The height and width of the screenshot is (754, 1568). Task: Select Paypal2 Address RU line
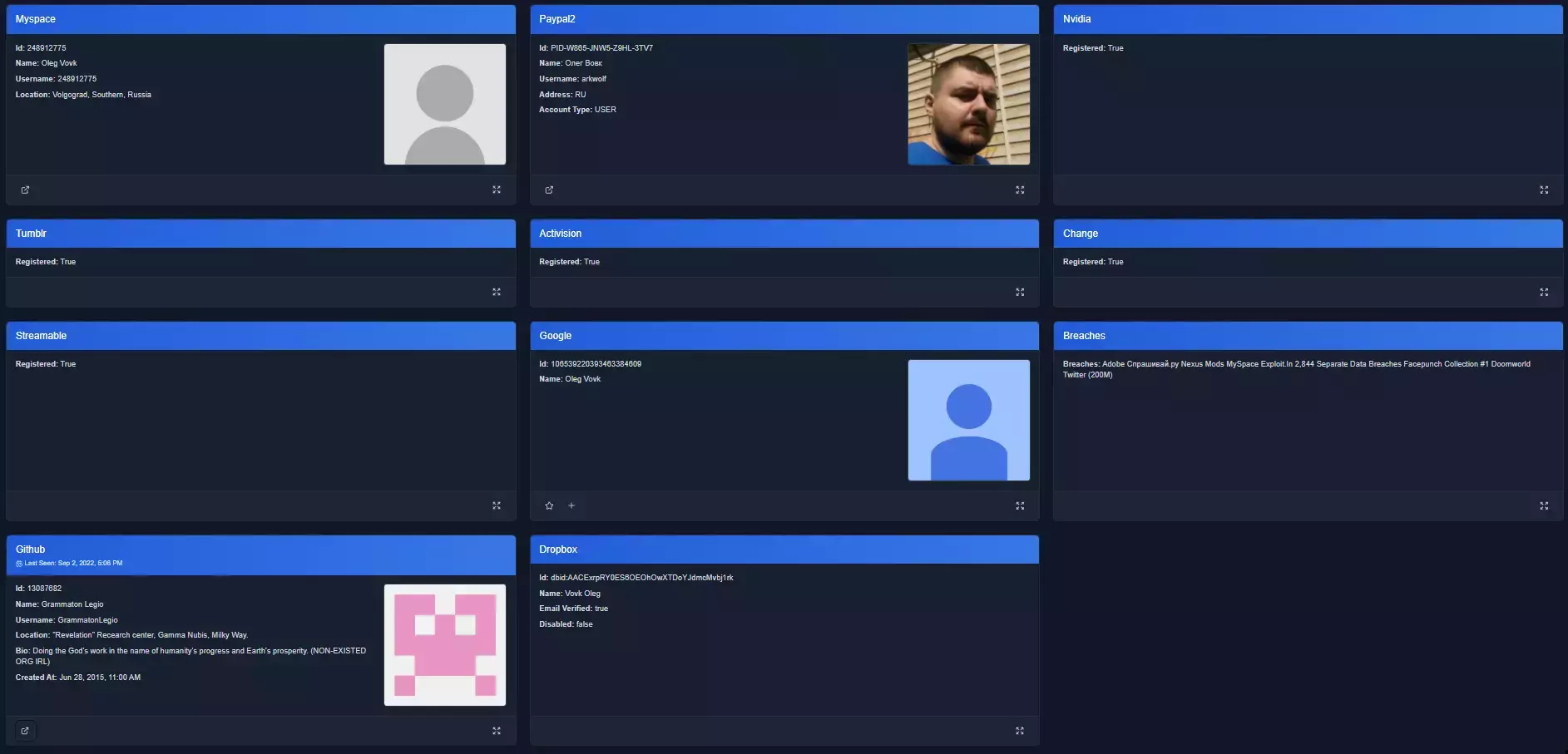[562, 95]
